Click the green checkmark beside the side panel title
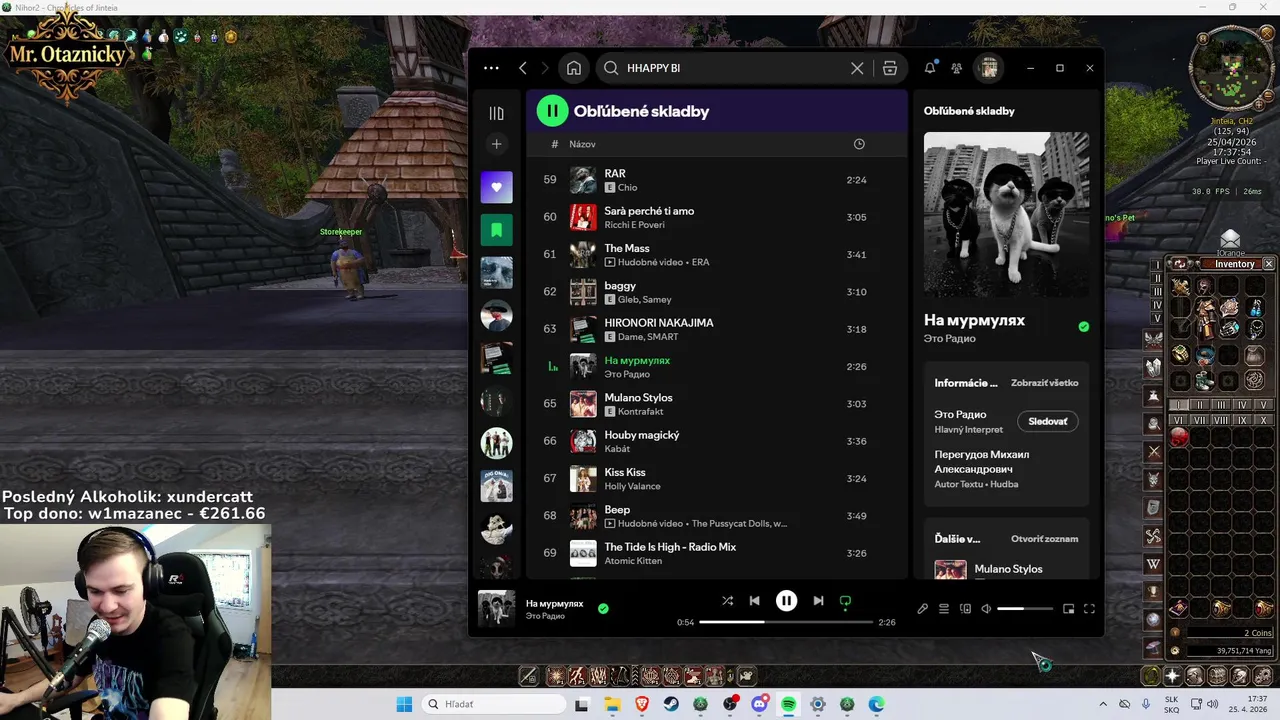This screenshot has height=720, width=1280. click(x=1084, y=327)
